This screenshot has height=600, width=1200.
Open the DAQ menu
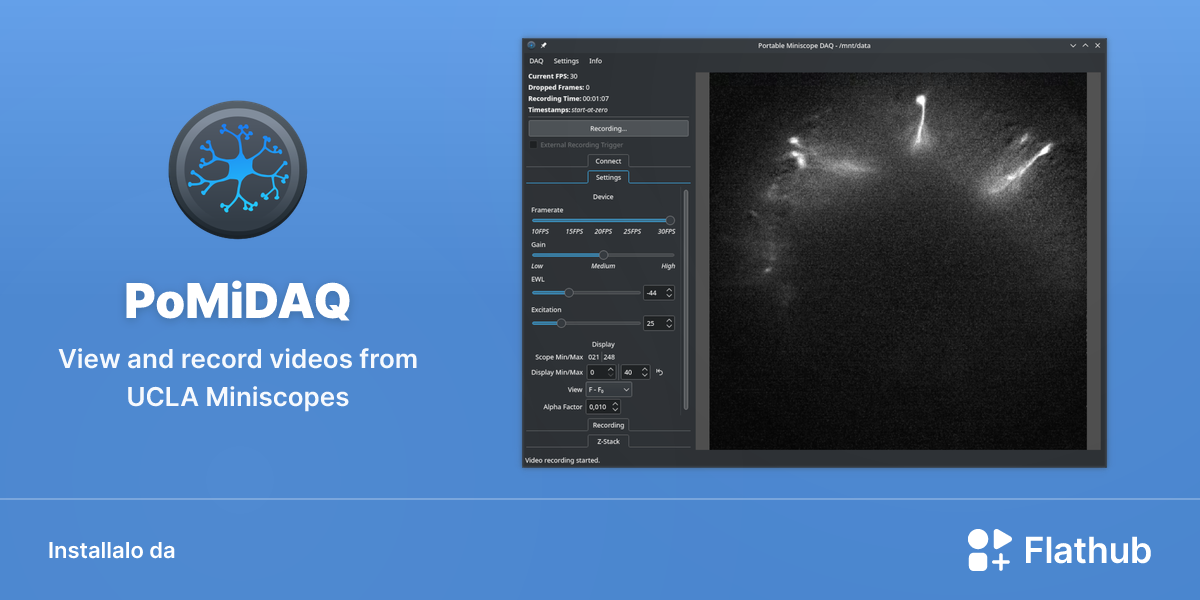pyautogui.click(x=536, y=61)
